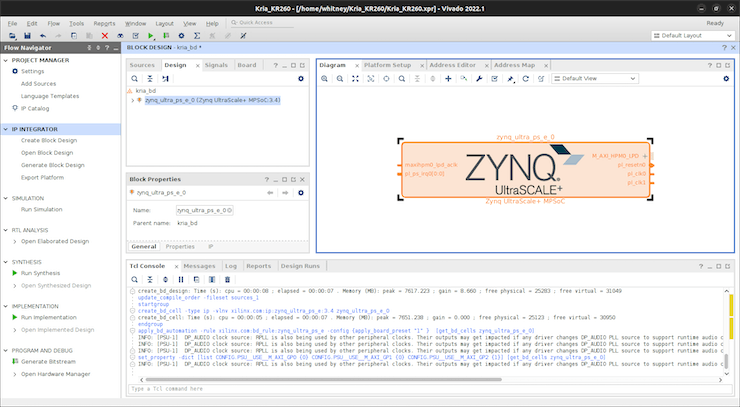The width and height of the screenshot is (740, 407).
Task: Open the Reports menu
Action: (104, 24)
